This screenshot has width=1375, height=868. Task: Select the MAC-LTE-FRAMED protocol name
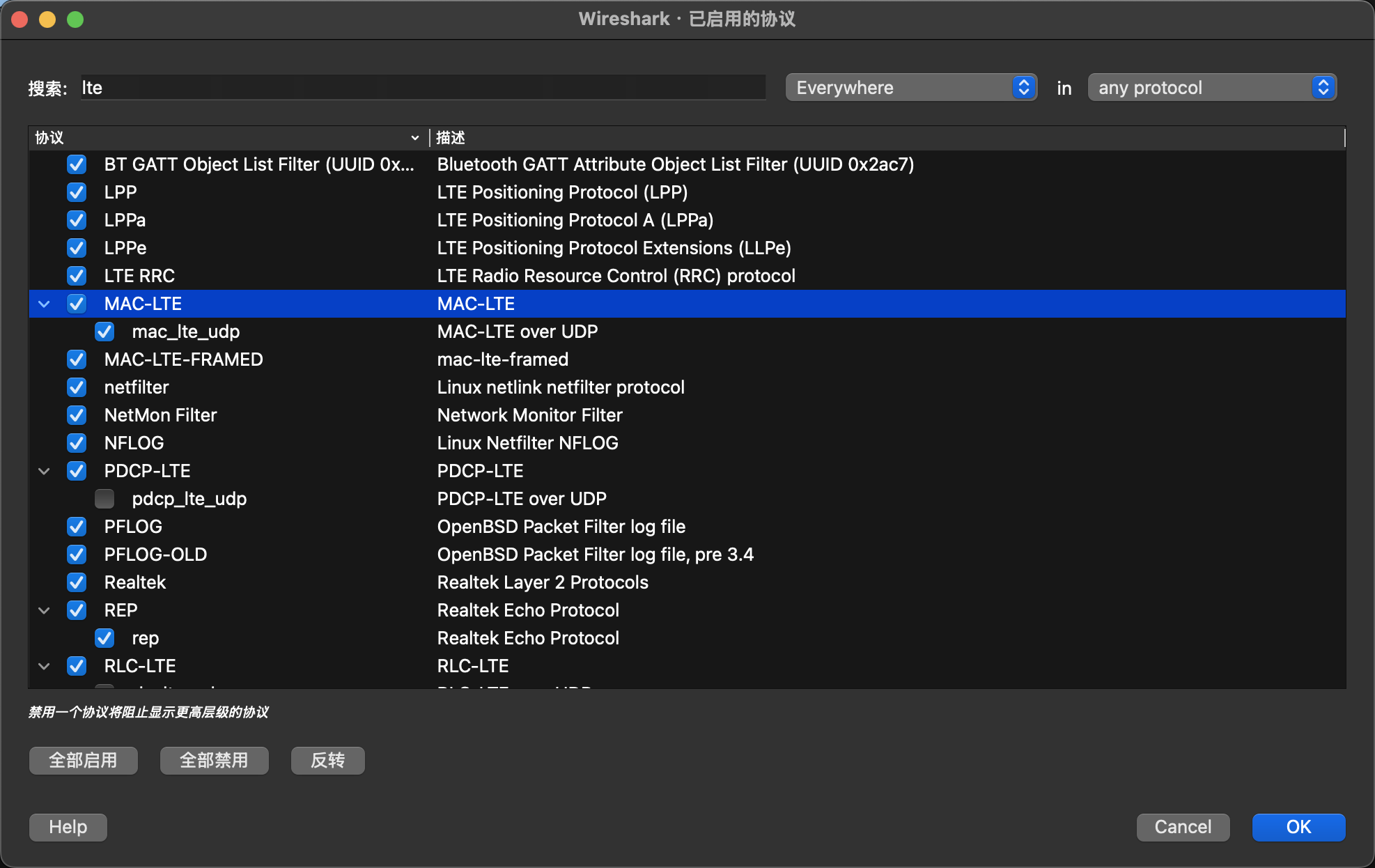pos(184,359)
